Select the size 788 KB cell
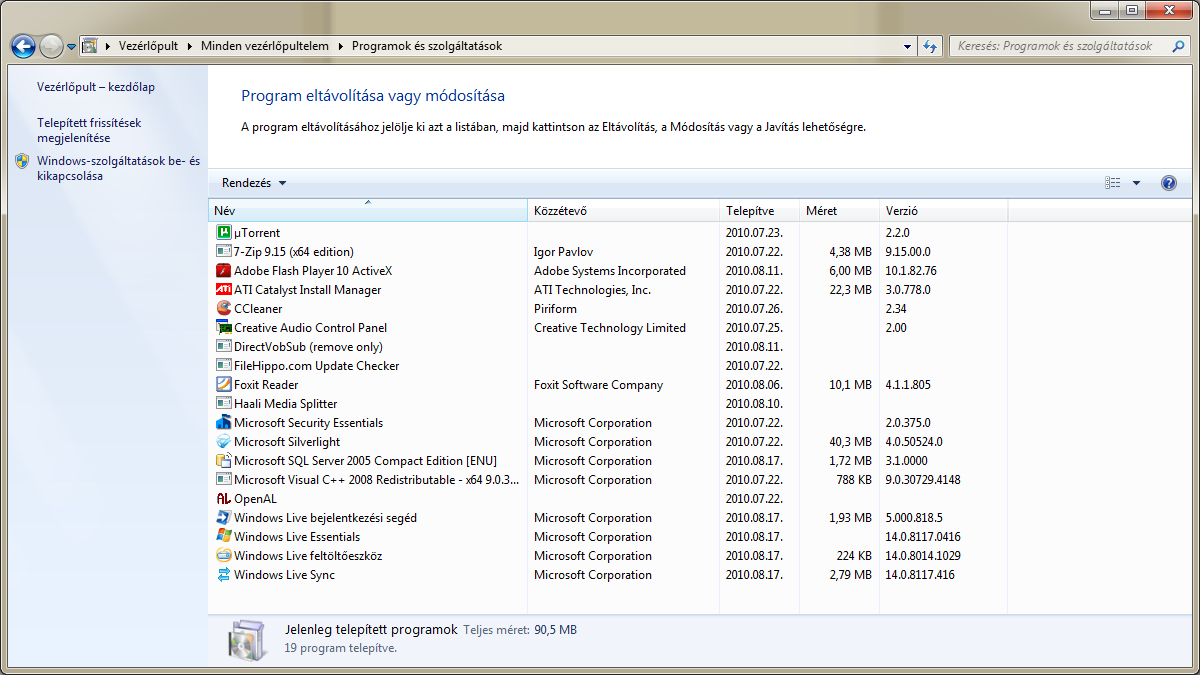The width and height of the screenshot is (1200, 675). click(853, 480)
